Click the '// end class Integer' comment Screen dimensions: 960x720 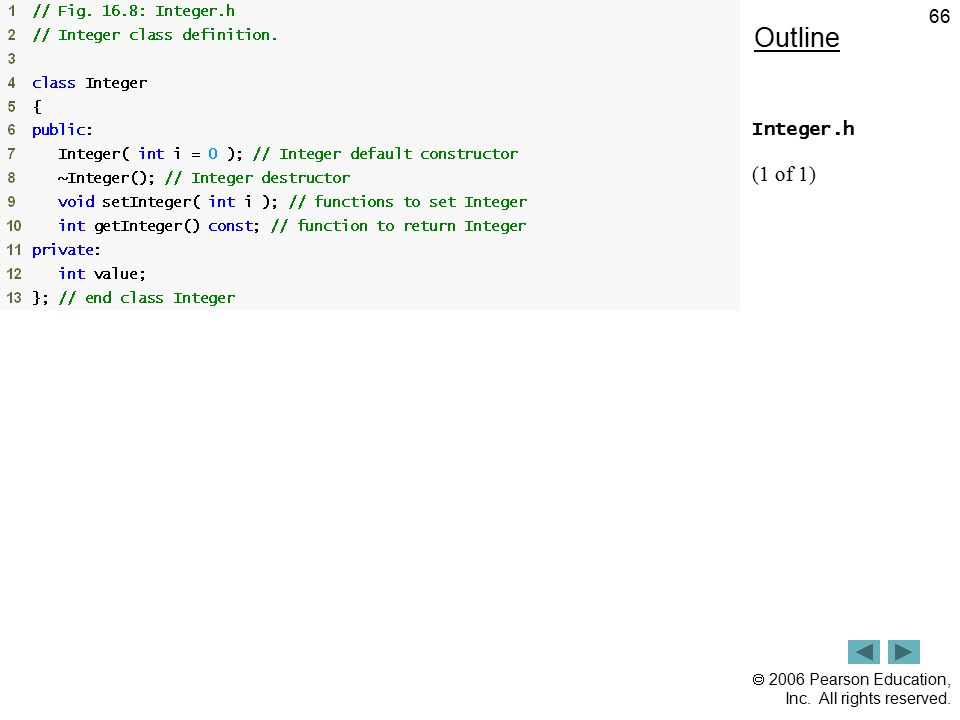pyautogui.click(x=147, y=298)
